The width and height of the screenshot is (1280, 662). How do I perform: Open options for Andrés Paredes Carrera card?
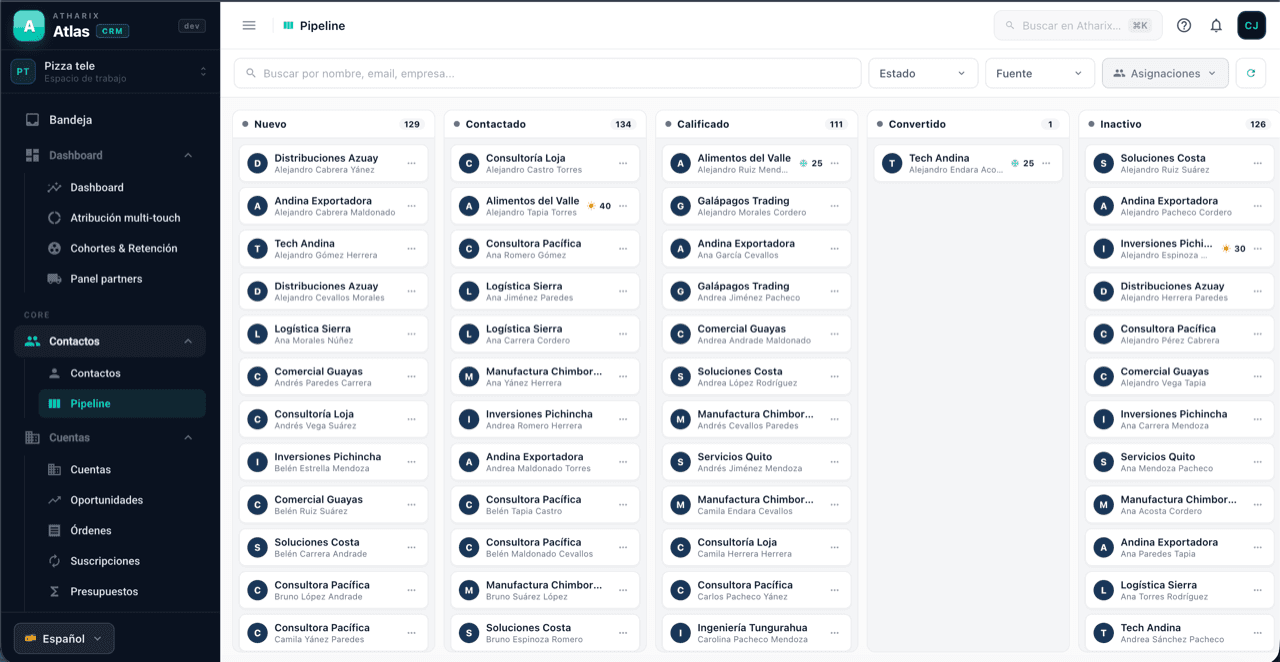[412, 377]
